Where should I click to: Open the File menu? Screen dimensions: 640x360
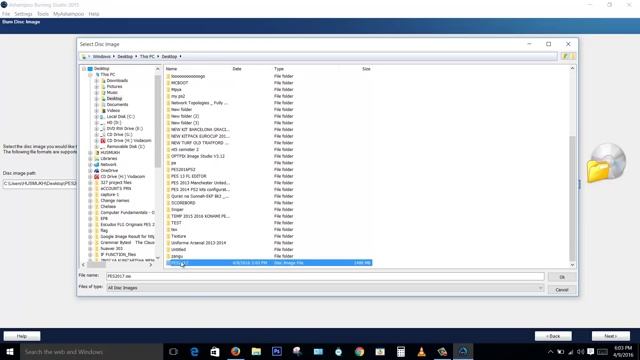pyautogui.click(x=6, y=14)
